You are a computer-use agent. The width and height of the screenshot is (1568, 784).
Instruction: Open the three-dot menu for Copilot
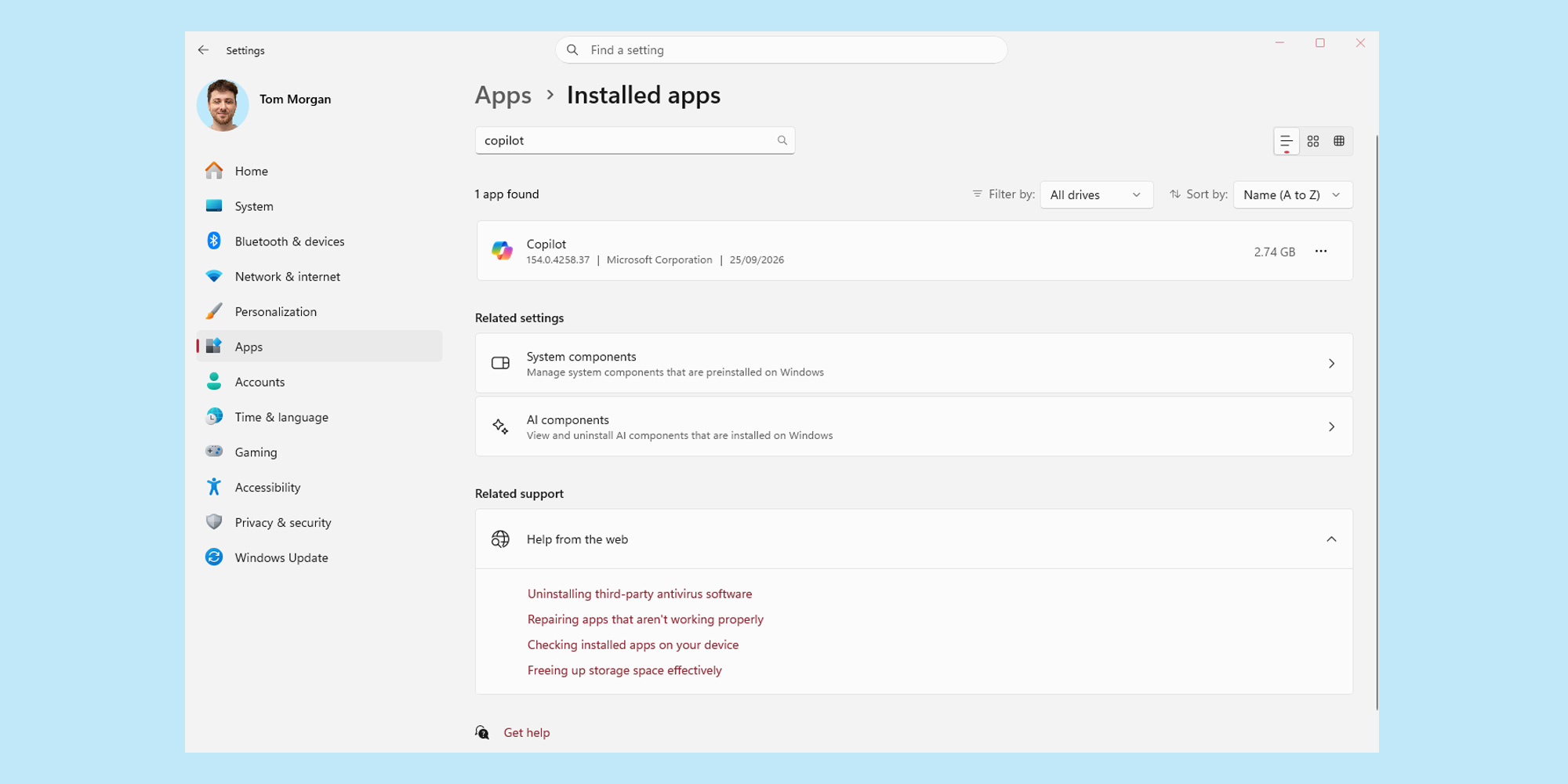1321,251
